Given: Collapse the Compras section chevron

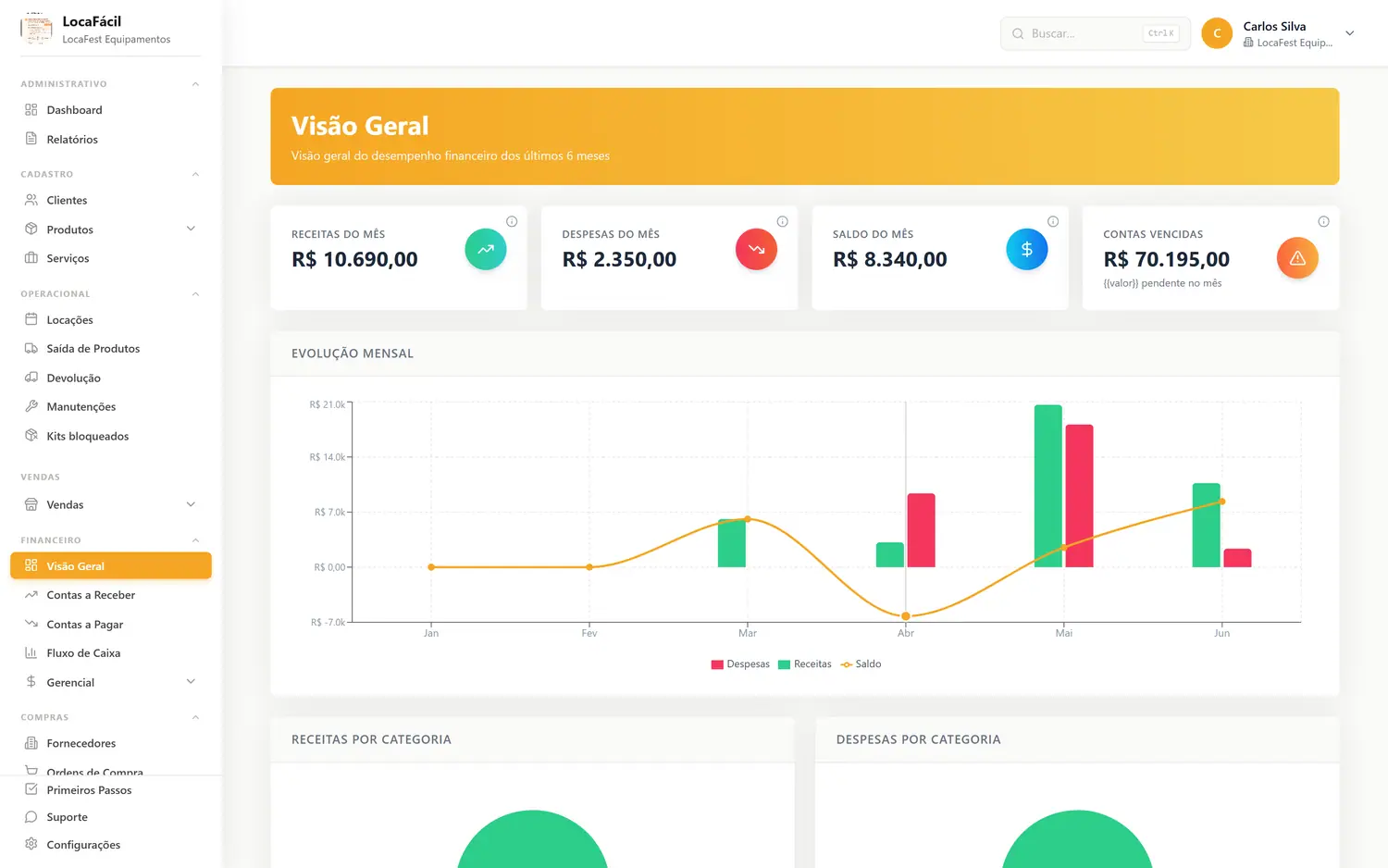Looking at the screenshot, I should click(195, 717).
